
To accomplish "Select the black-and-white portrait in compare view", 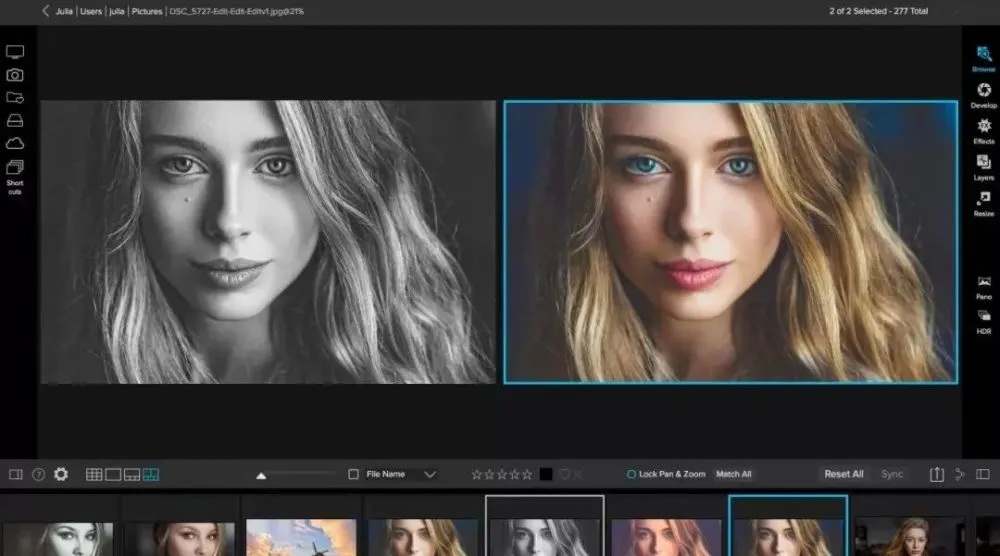I will [268, 242].
